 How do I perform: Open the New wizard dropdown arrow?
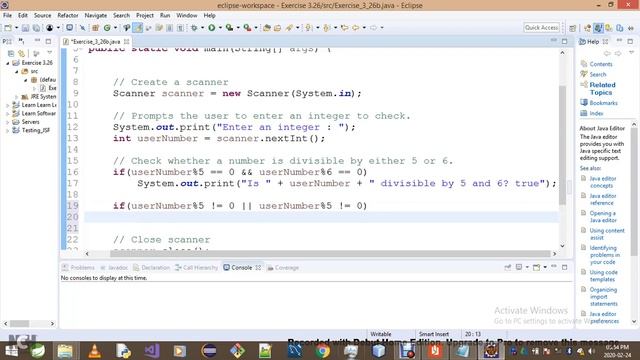tap(16, 28)
